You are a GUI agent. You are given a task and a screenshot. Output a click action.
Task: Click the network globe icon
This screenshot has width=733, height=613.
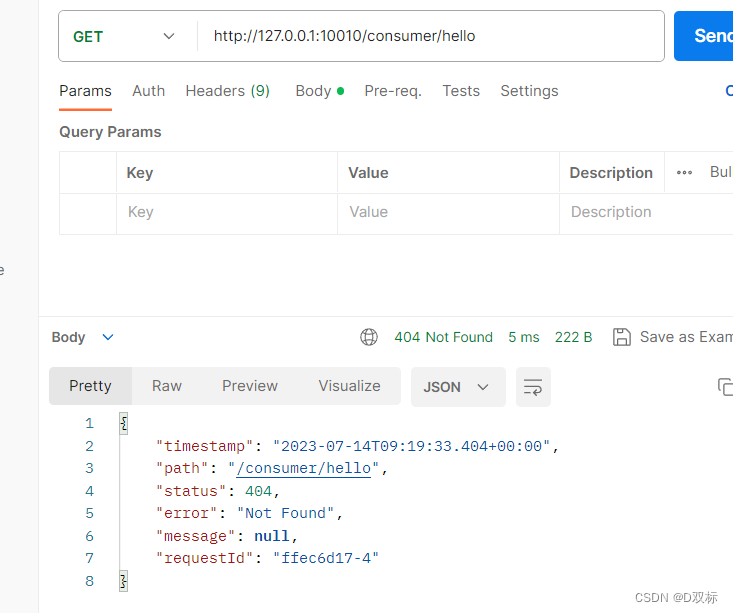click(x=369, y=337)
